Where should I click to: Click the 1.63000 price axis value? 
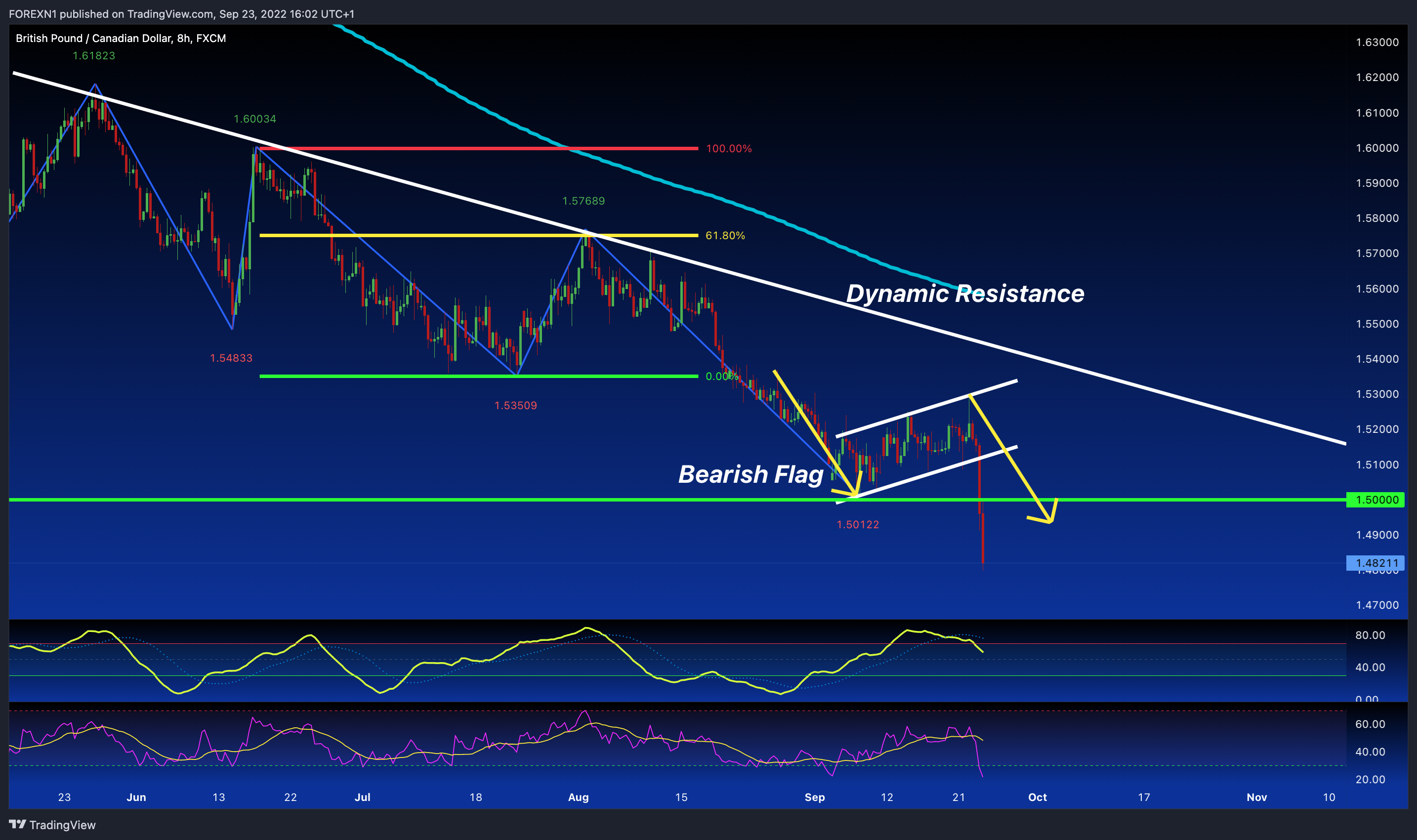[1377, 42]
